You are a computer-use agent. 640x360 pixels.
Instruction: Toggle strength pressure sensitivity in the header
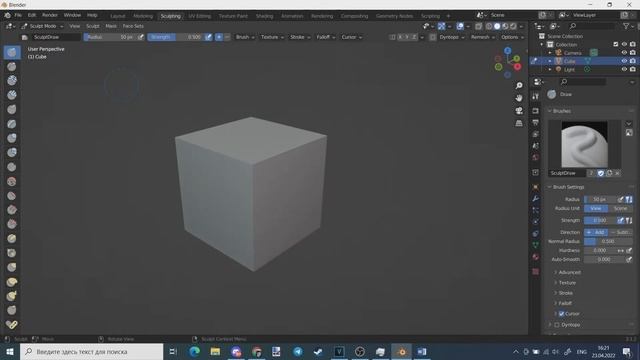(x=208, y=37)
